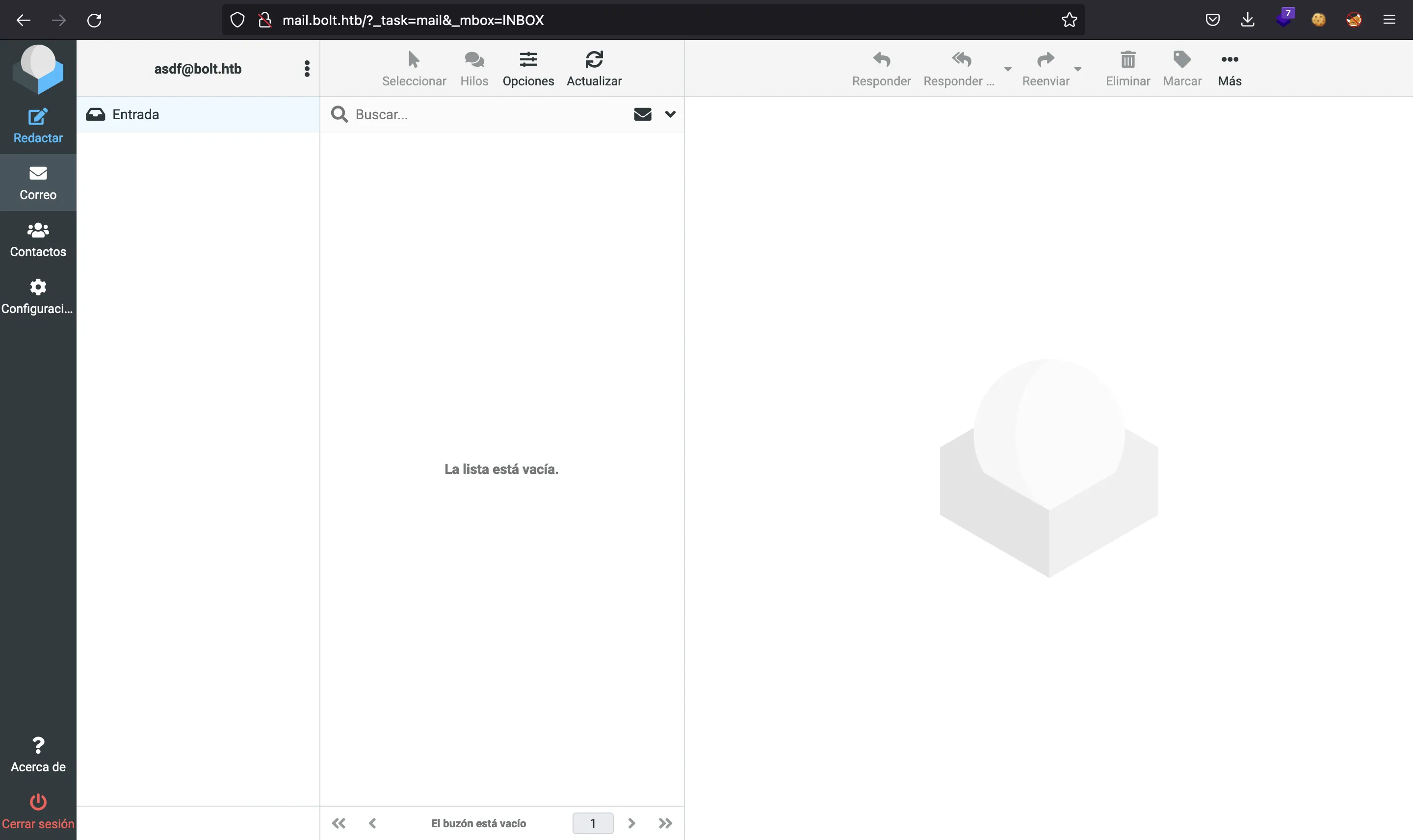Screen dimensions: 1413x840
Task: Click asdf@bolt.htb account name
Action: tap(198, 69)
